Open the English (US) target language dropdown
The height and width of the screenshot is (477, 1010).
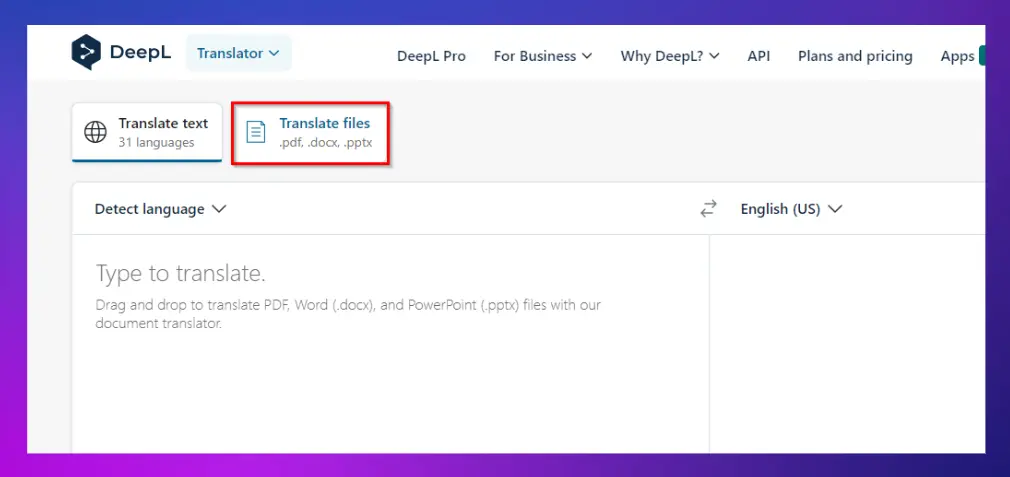[791, 209]
